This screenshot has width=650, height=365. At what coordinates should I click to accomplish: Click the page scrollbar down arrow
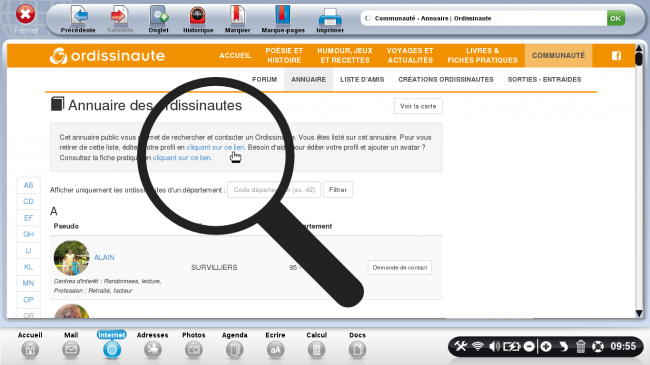pyautogui.click(x=639, y=314)
